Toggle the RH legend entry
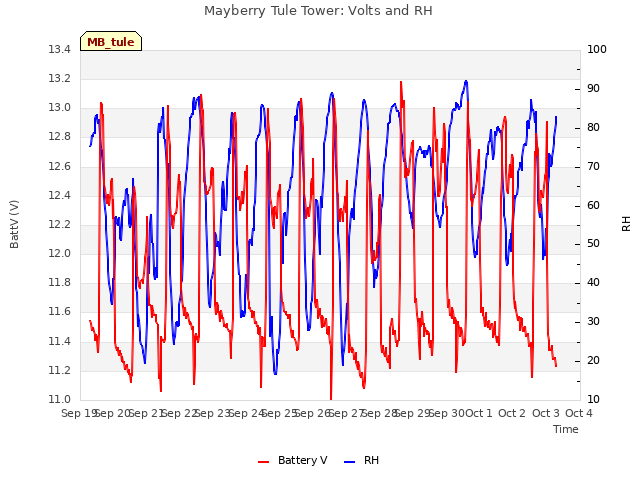 tap(362, 460)
